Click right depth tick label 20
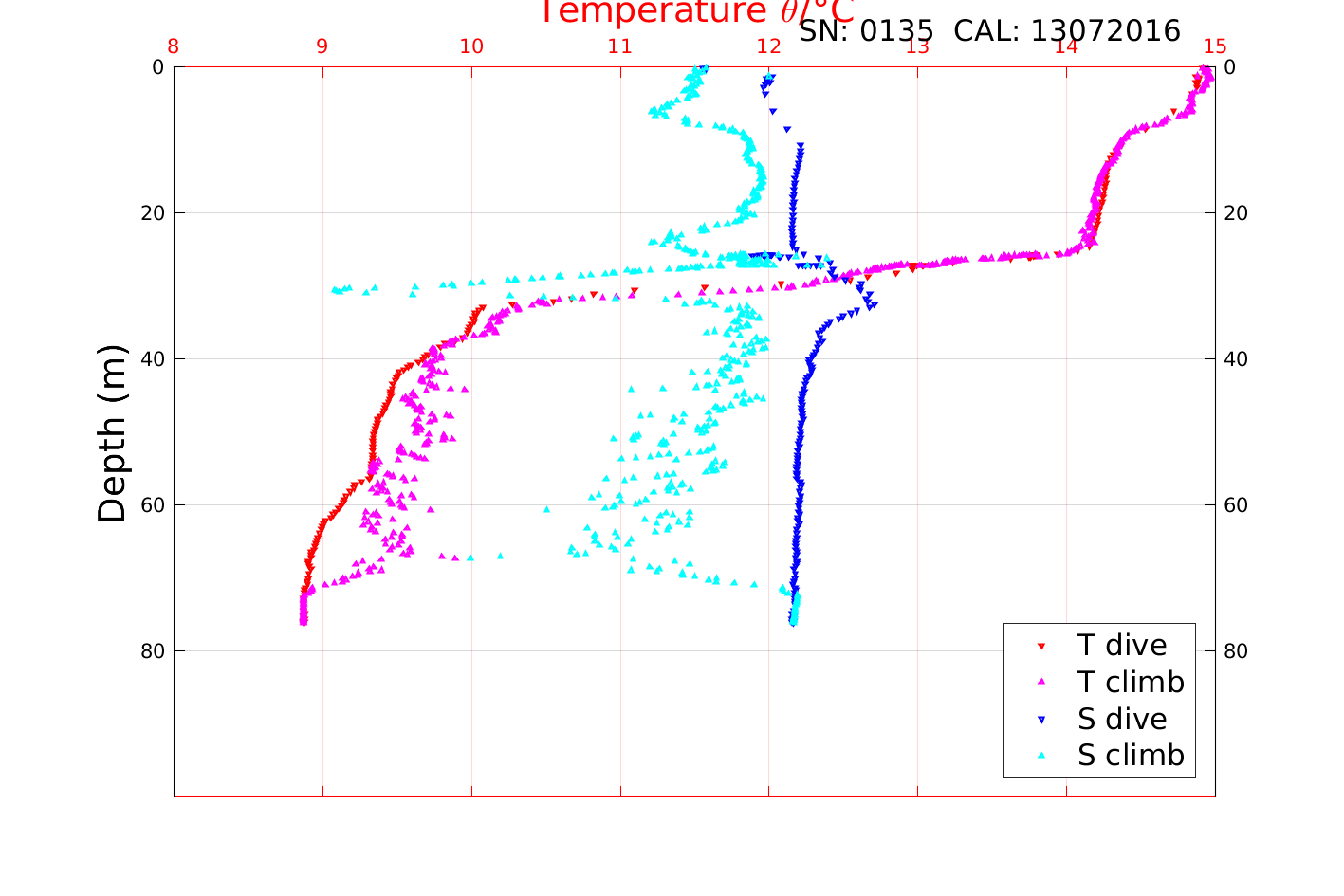The image size is (1344, 896). 1236,213
